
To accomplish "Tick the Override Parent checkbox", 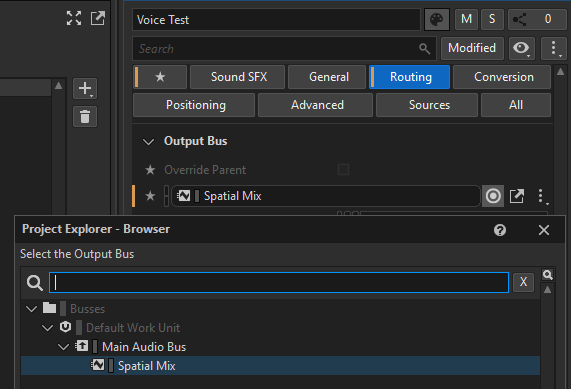I will pyautogui.click(x=343, y=170).
